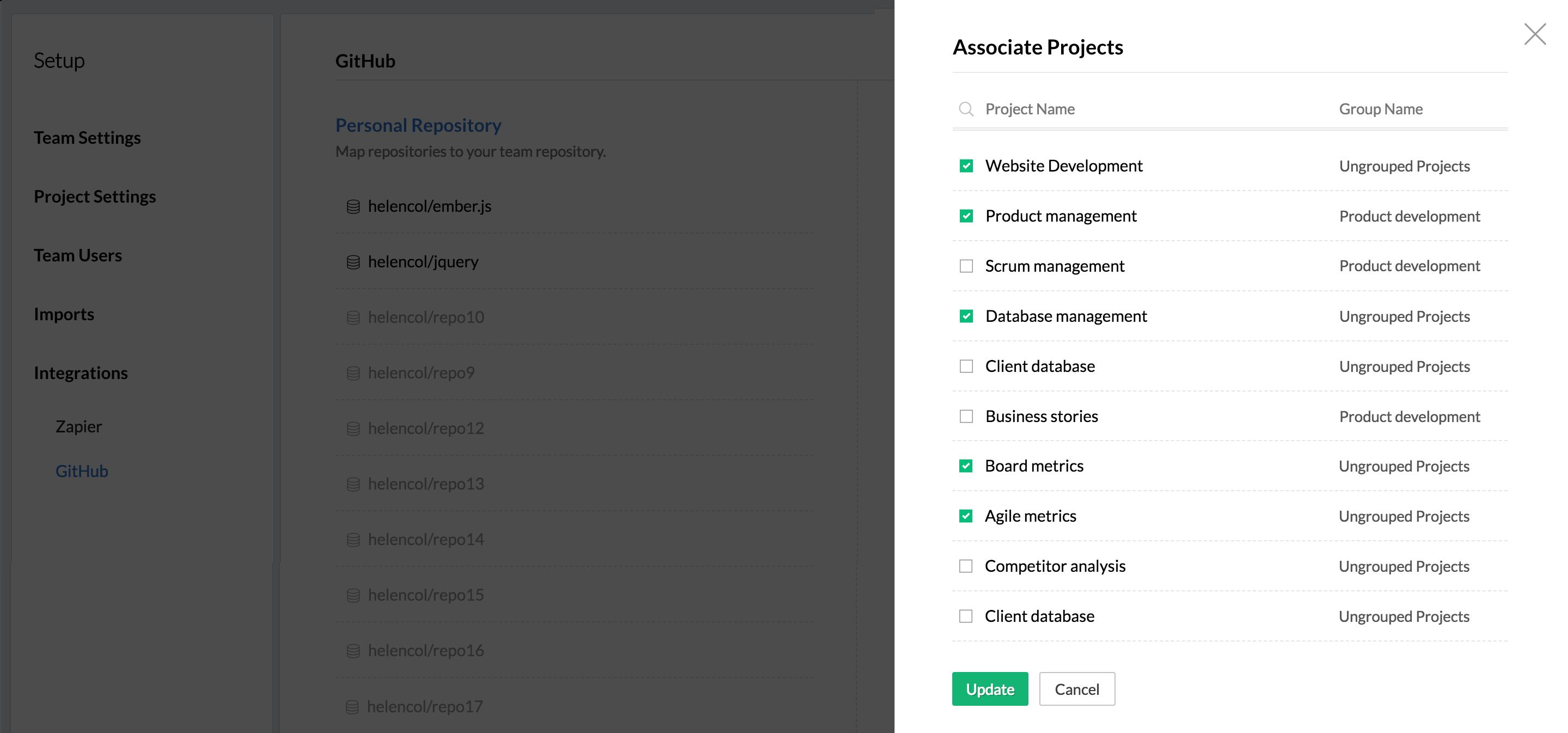Open Team Settings in the Setup sidebar
This screenshot has width=1568, height=733.
coord(87,138)
